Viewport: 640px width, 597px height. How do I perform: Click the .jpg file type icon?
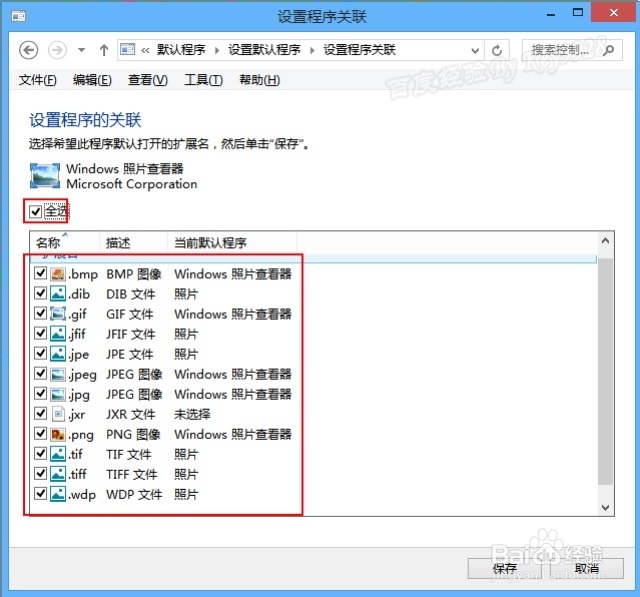pos(58,394)
